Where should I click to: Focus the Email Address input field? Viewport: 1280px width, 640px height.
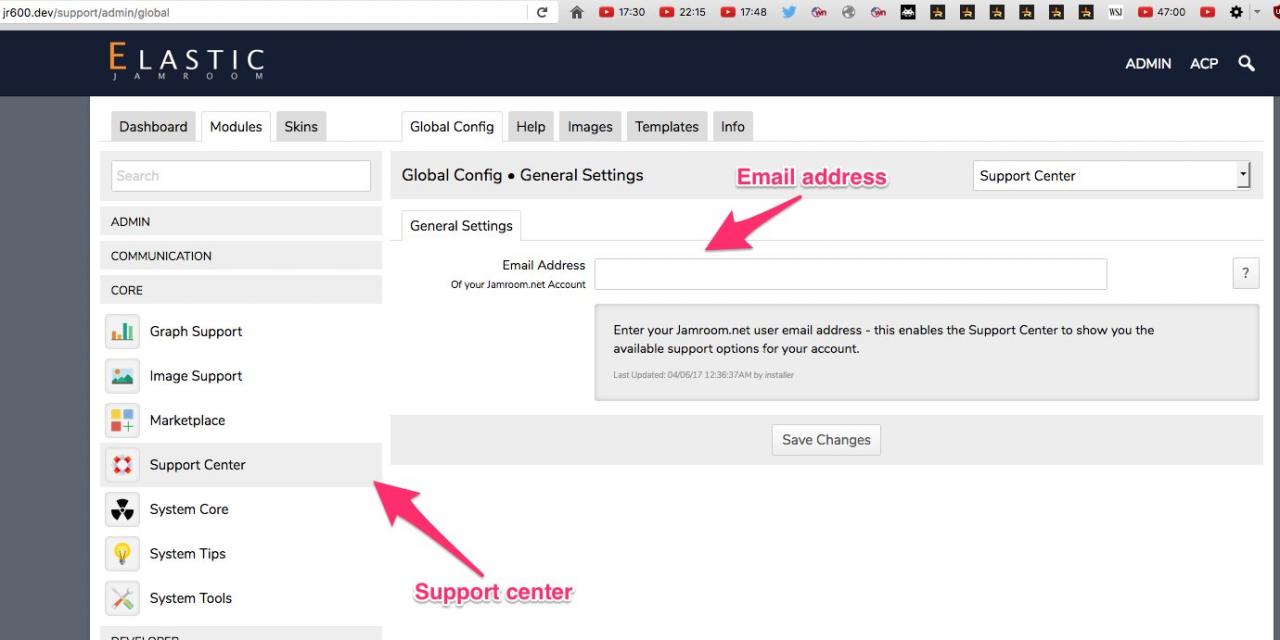click(851, 274)
